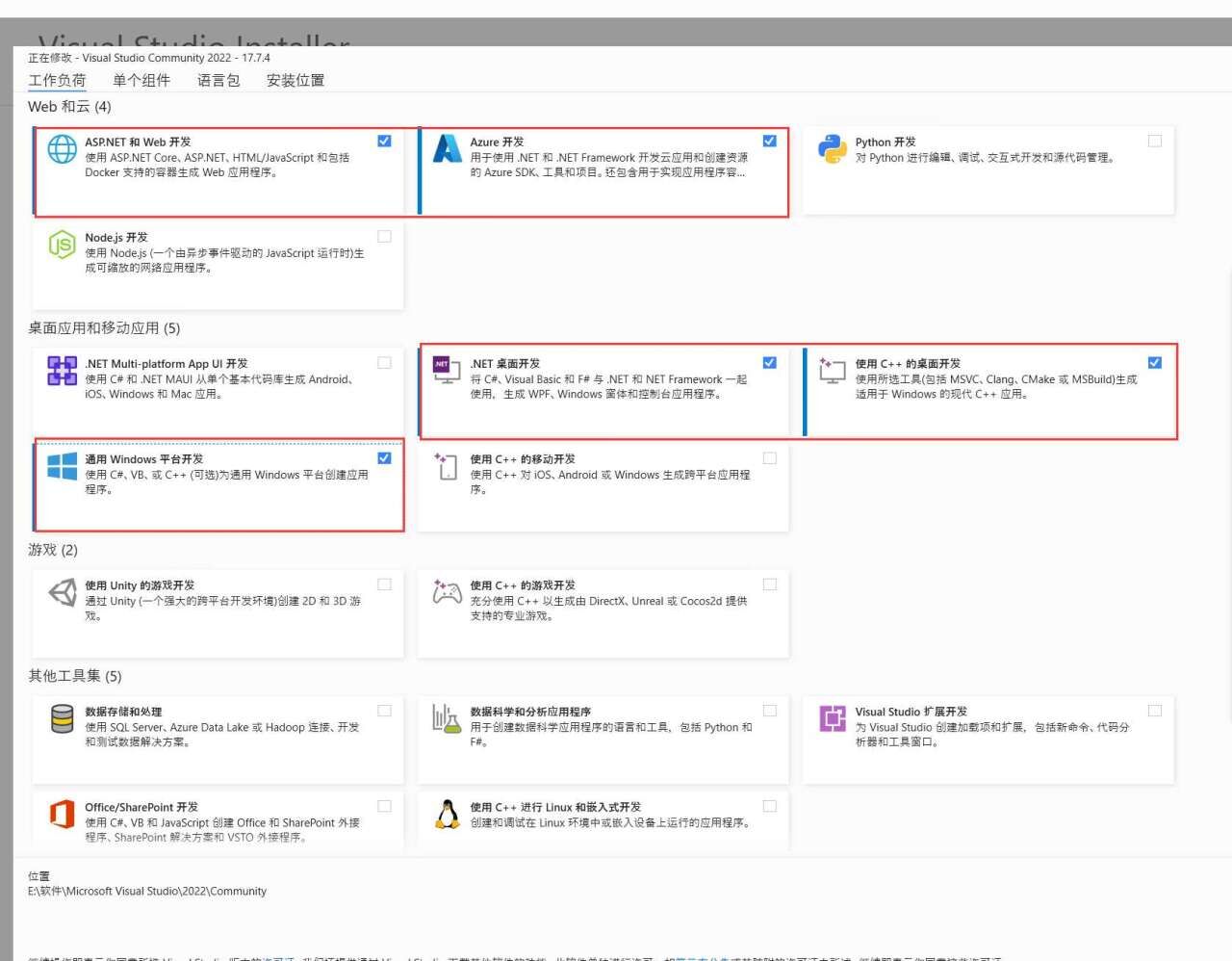Uncheck the Universal Windows Platform development checkbox
This screenshot has width=1232, height=961.
384,458
